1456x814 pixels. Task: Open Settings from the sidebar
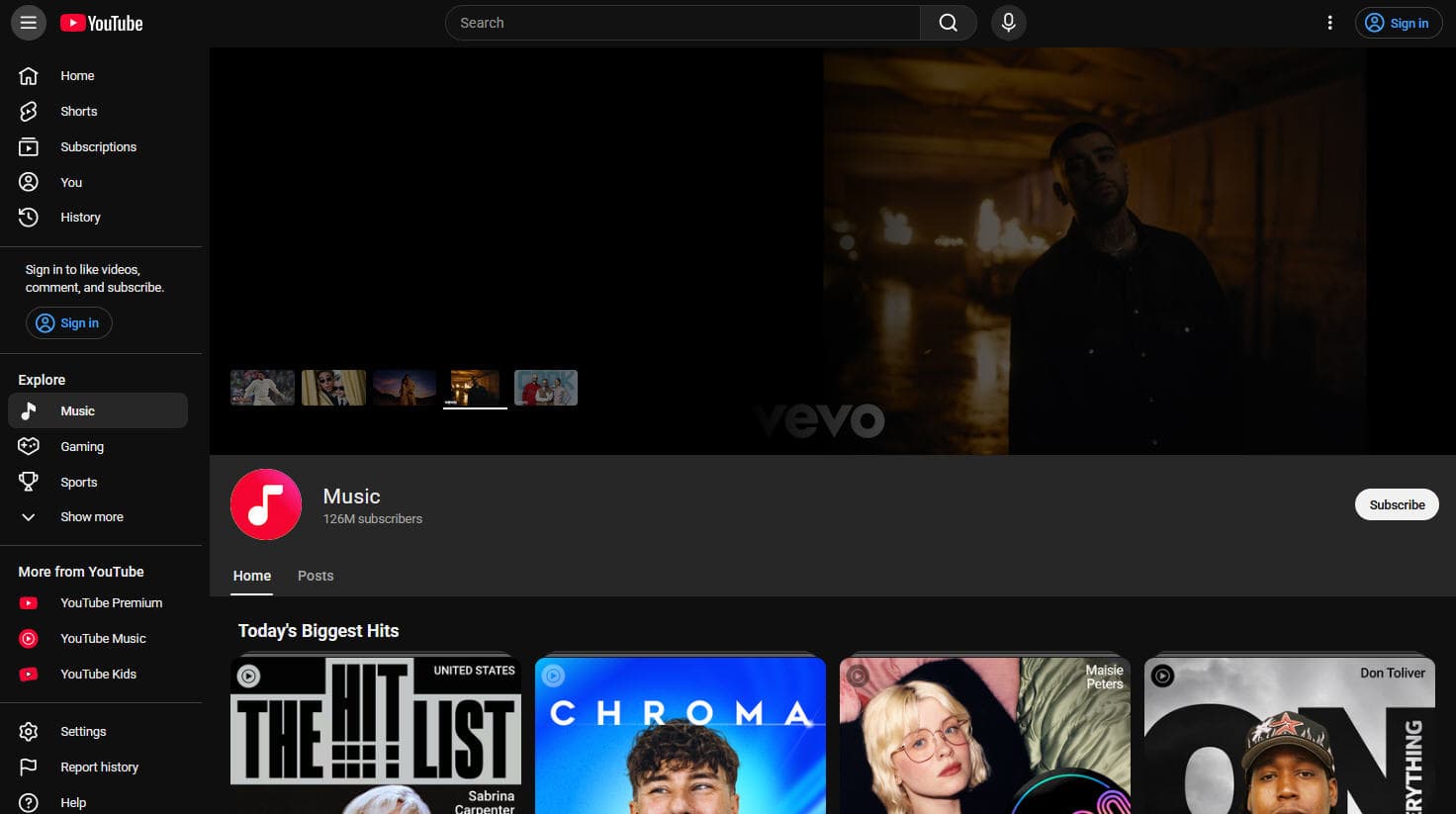tap(83, 731)
